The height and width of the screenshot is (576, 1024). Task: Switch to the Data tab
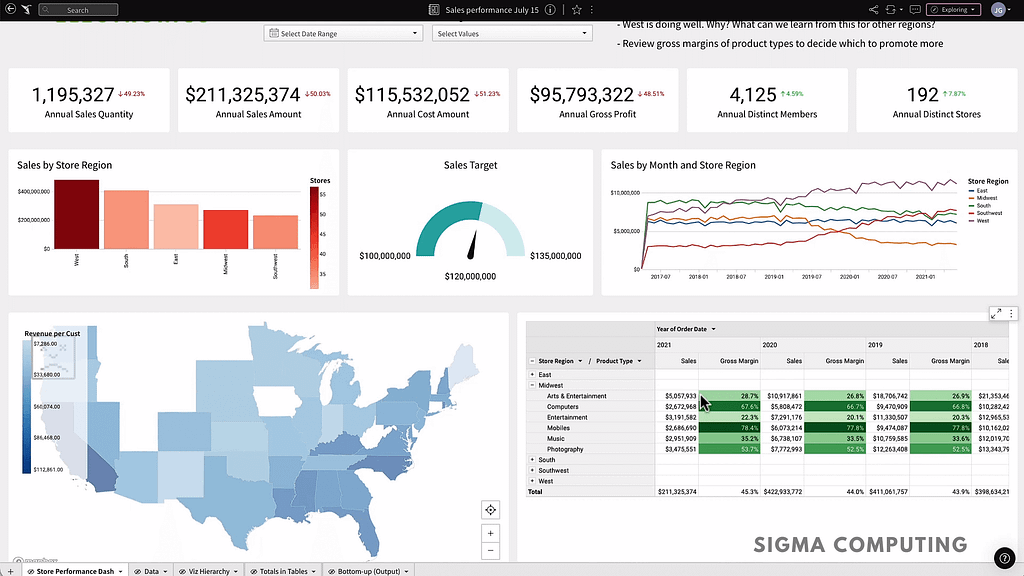[151, 571]
